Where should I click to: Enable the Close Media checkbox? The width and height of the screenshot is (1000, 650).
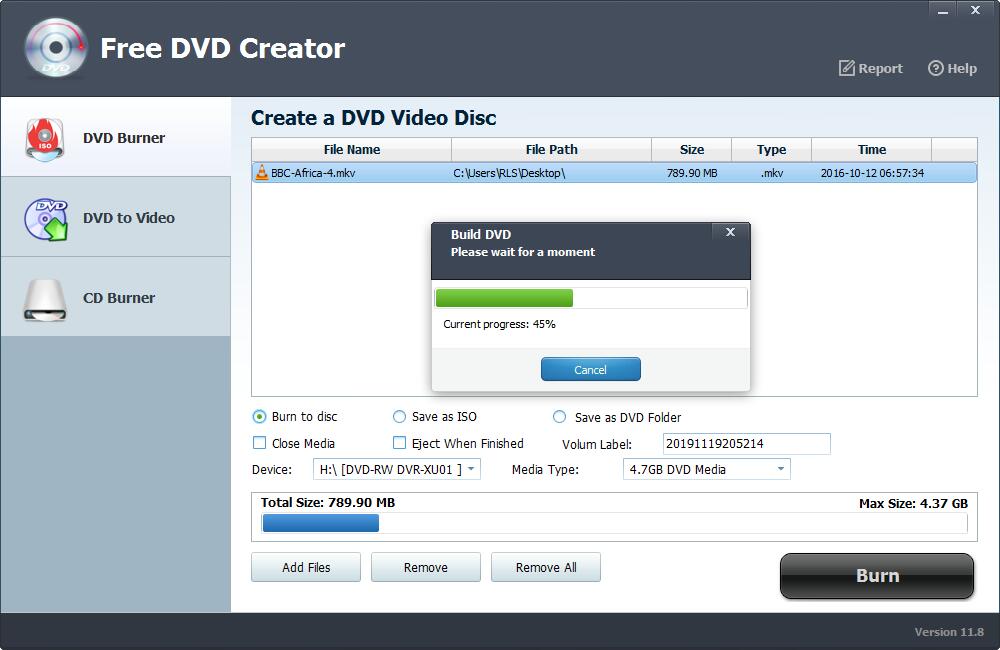pos(260,443)
